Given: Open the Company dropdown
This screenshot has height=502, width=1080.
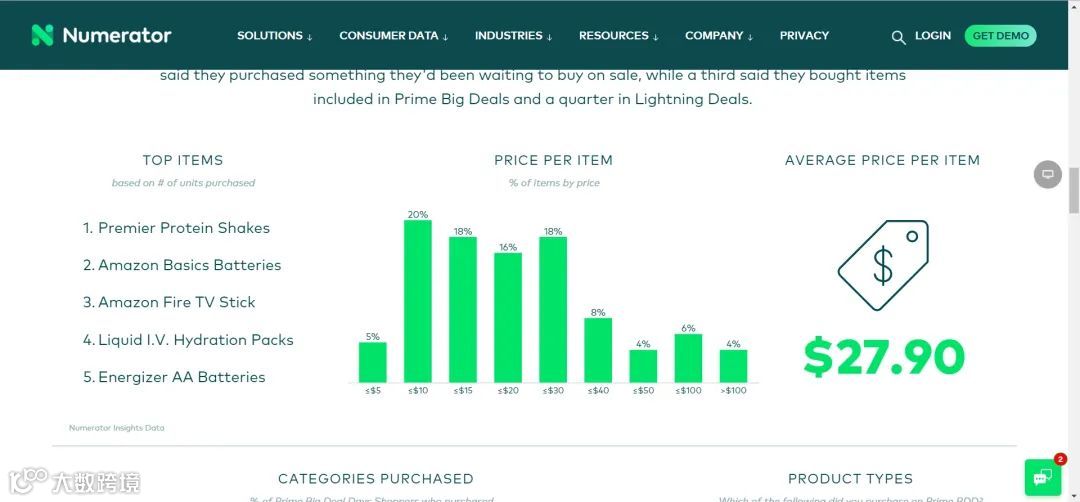Looking at the screenshot, I should tap(718, 36).
